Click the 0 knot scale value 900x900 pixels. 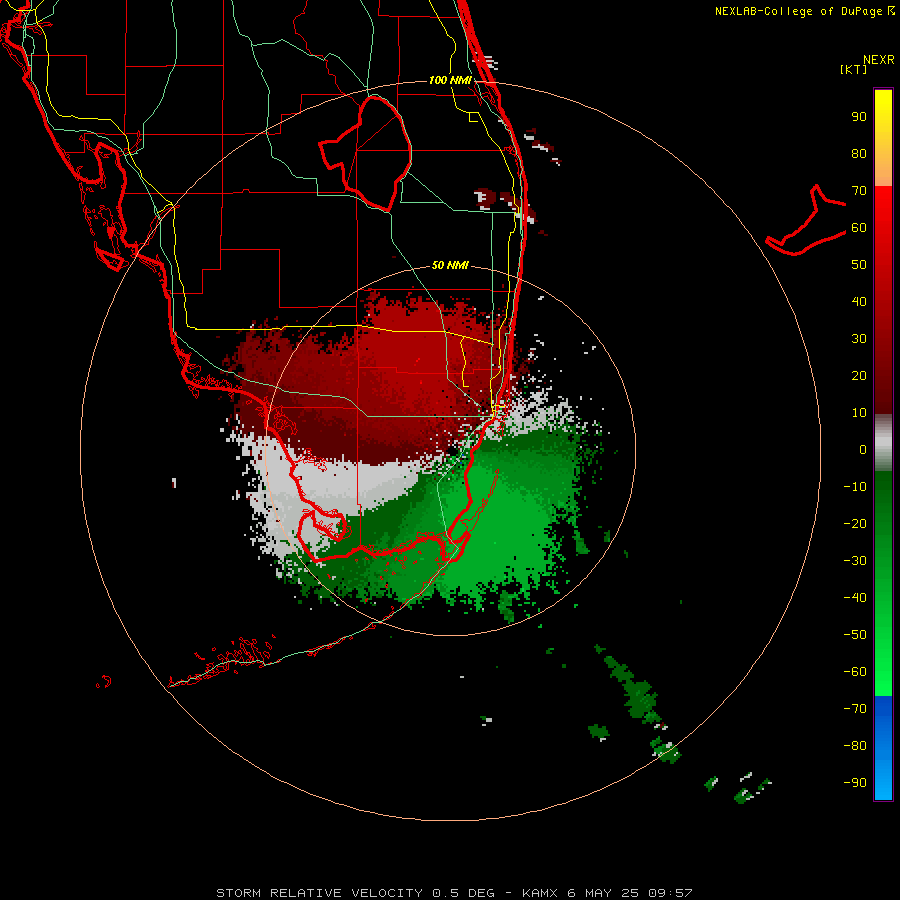coord(863,450)
